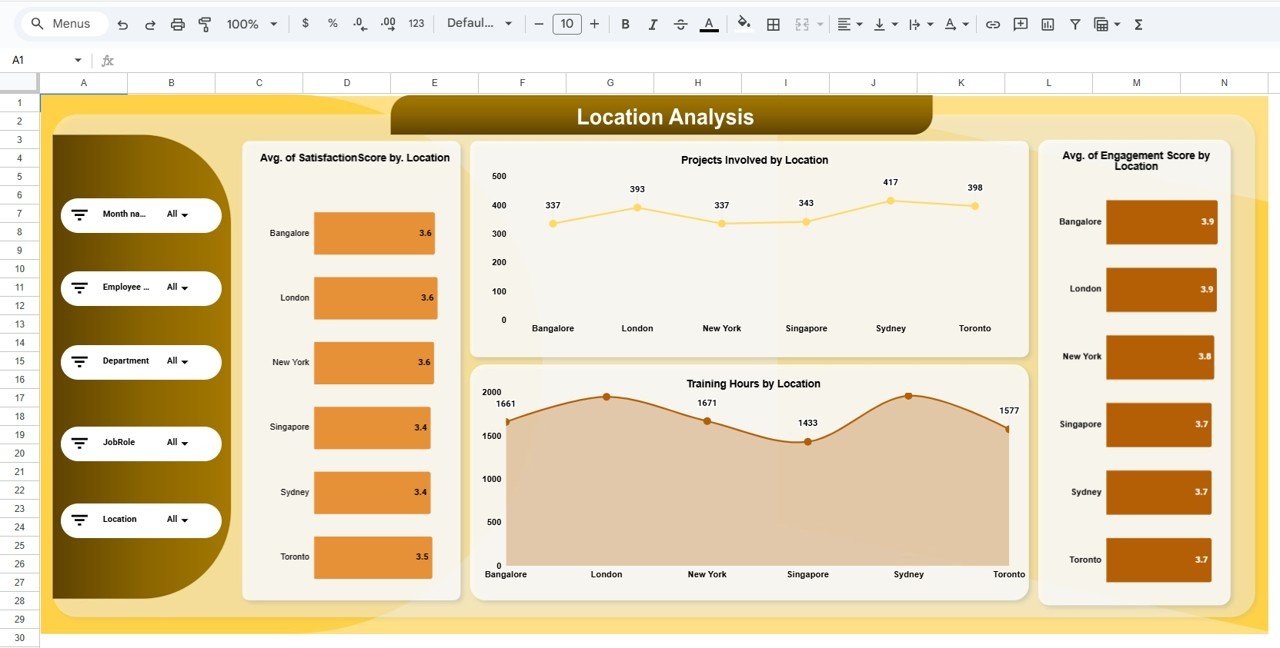Increase decimal places
Viewport: 1280px width, 648px height.
(388, 23)
